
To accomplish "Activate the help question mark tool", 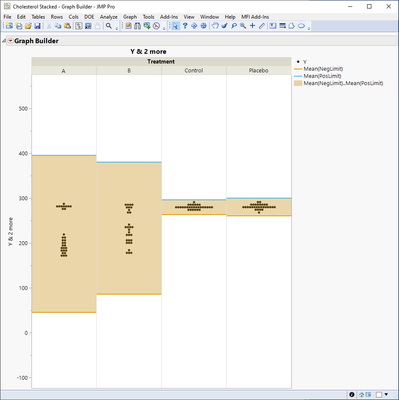I will click(x=185, y=26).
